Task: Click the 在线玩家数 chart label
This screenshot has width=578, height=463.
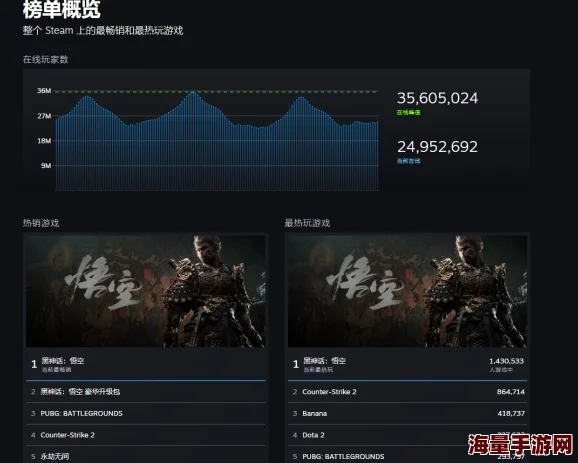Action: pos(46,59)
